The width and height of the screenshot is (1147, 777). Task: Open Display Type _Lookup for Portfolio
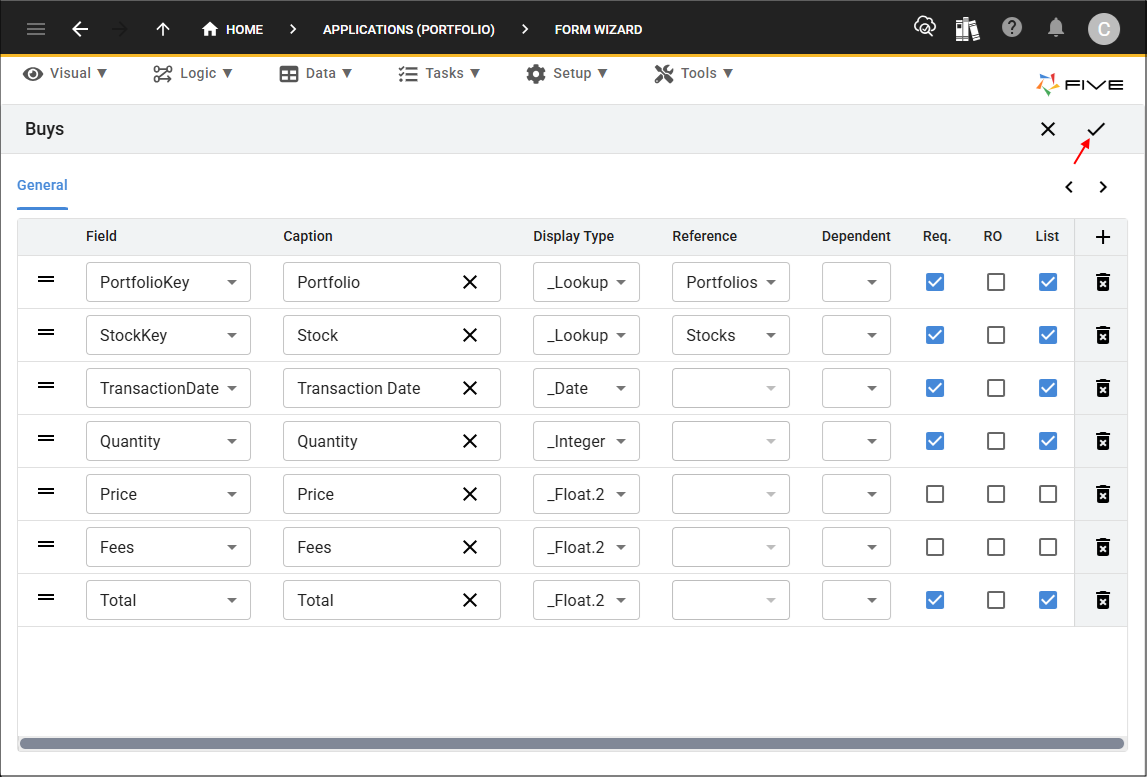[x=586, y=282]
